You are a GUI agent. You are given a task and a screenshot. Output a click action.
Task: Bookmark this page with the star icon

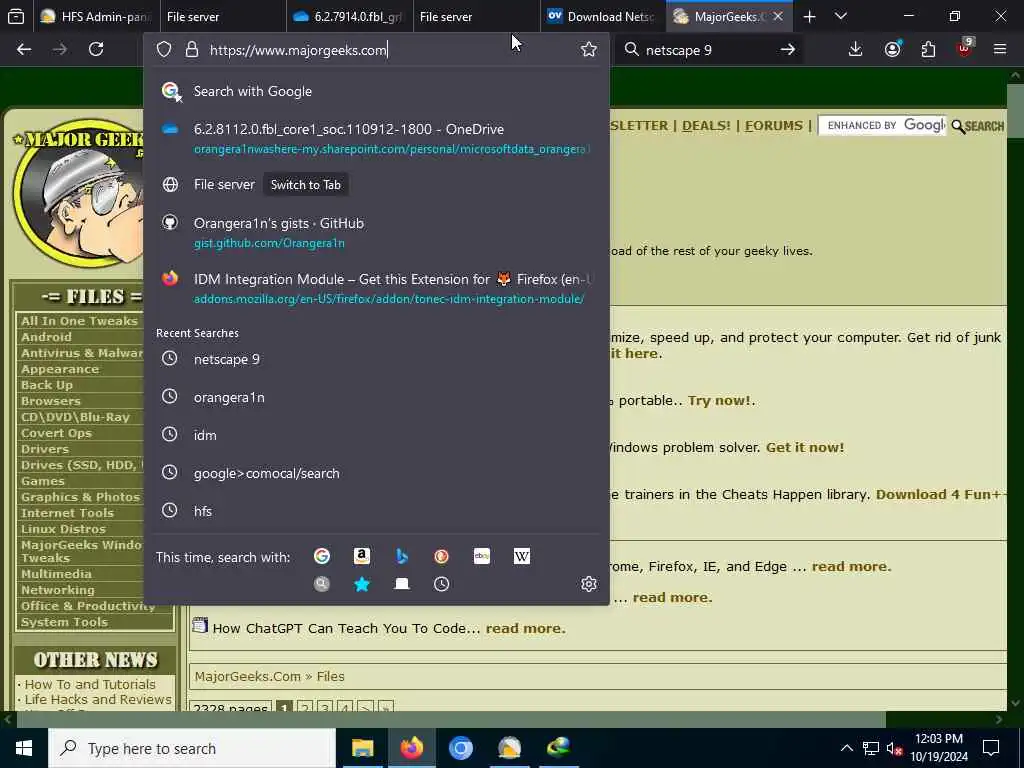pos(588,50)
